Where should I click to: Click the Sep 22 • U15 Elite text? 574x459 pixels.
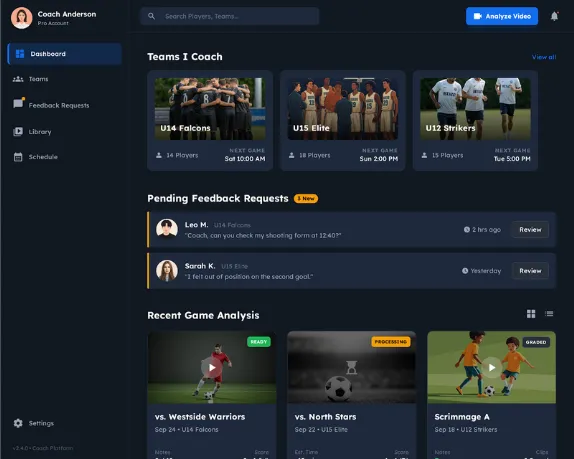[321, 429]
